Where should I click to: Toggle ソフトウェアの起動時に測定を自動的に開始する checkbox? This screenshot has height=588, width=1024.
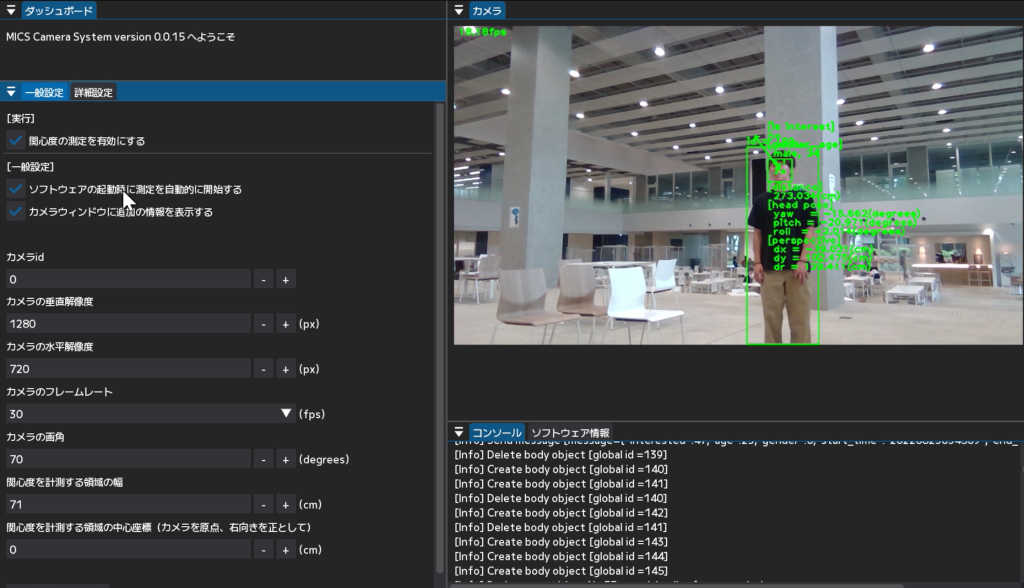pos(16,189)
